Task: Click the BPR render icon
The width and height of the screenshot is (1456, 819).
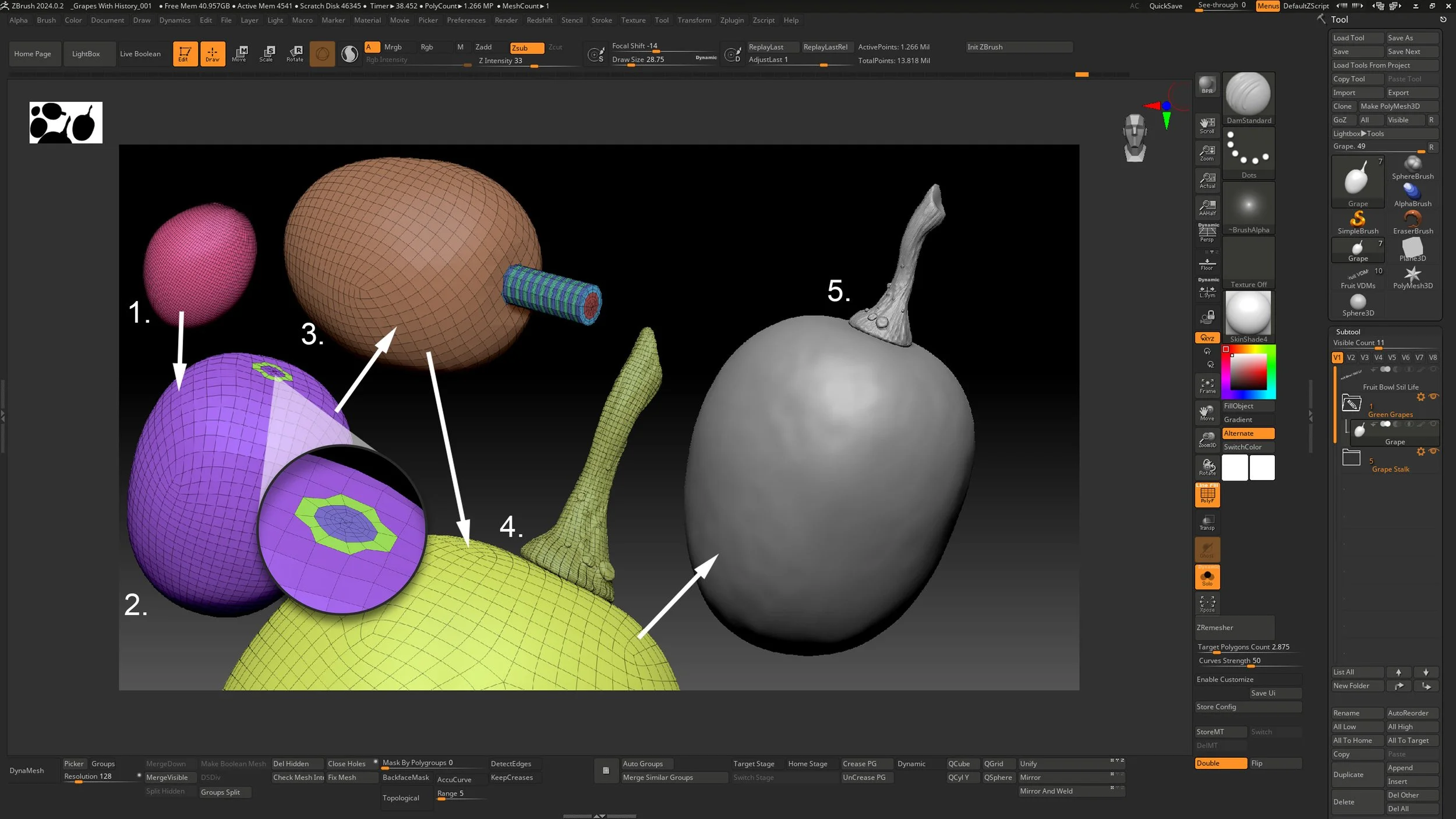Action: point(1207,86)
